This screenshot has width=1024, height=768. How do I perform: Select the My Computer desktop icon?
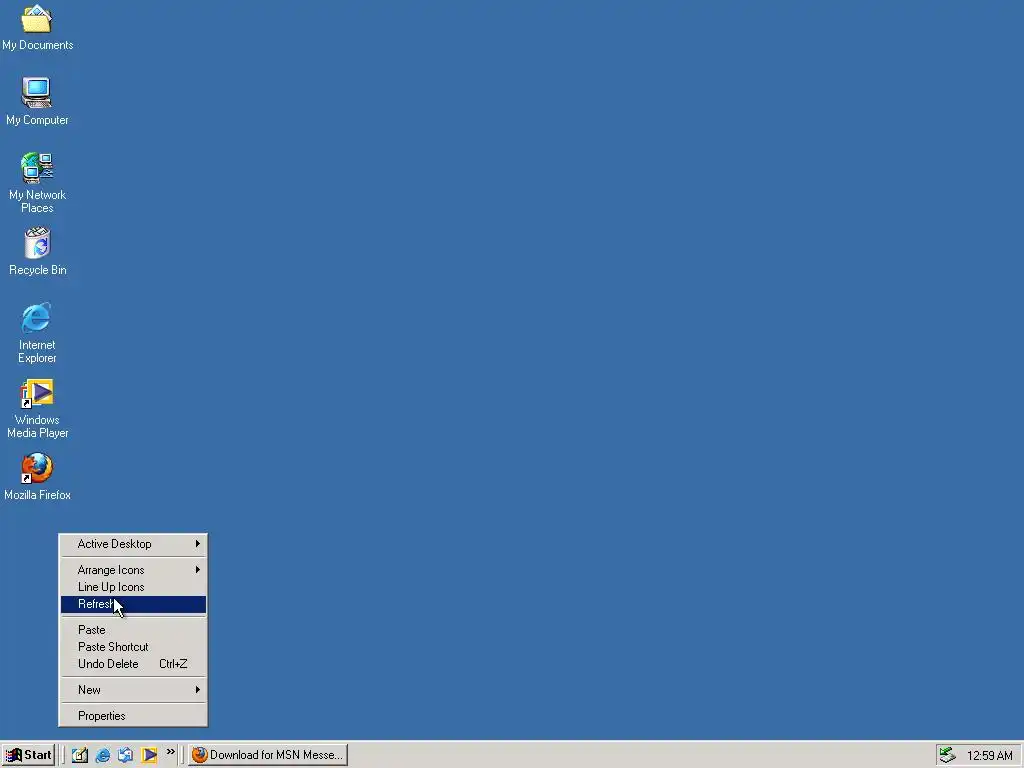(37, 101)
